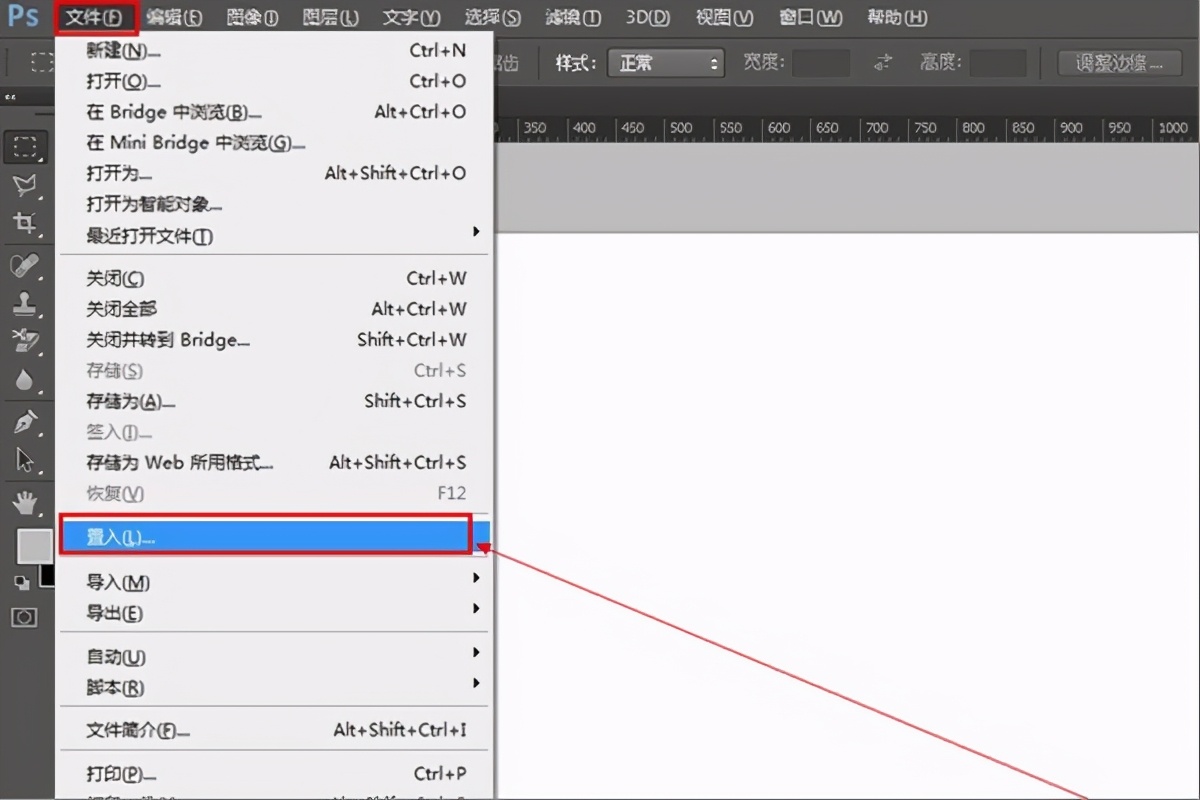Image resolution: width=1200 pixels, height=800 pixels.
Task: Select the Polygonal Lasso tool
Action: tap(25, 185)
